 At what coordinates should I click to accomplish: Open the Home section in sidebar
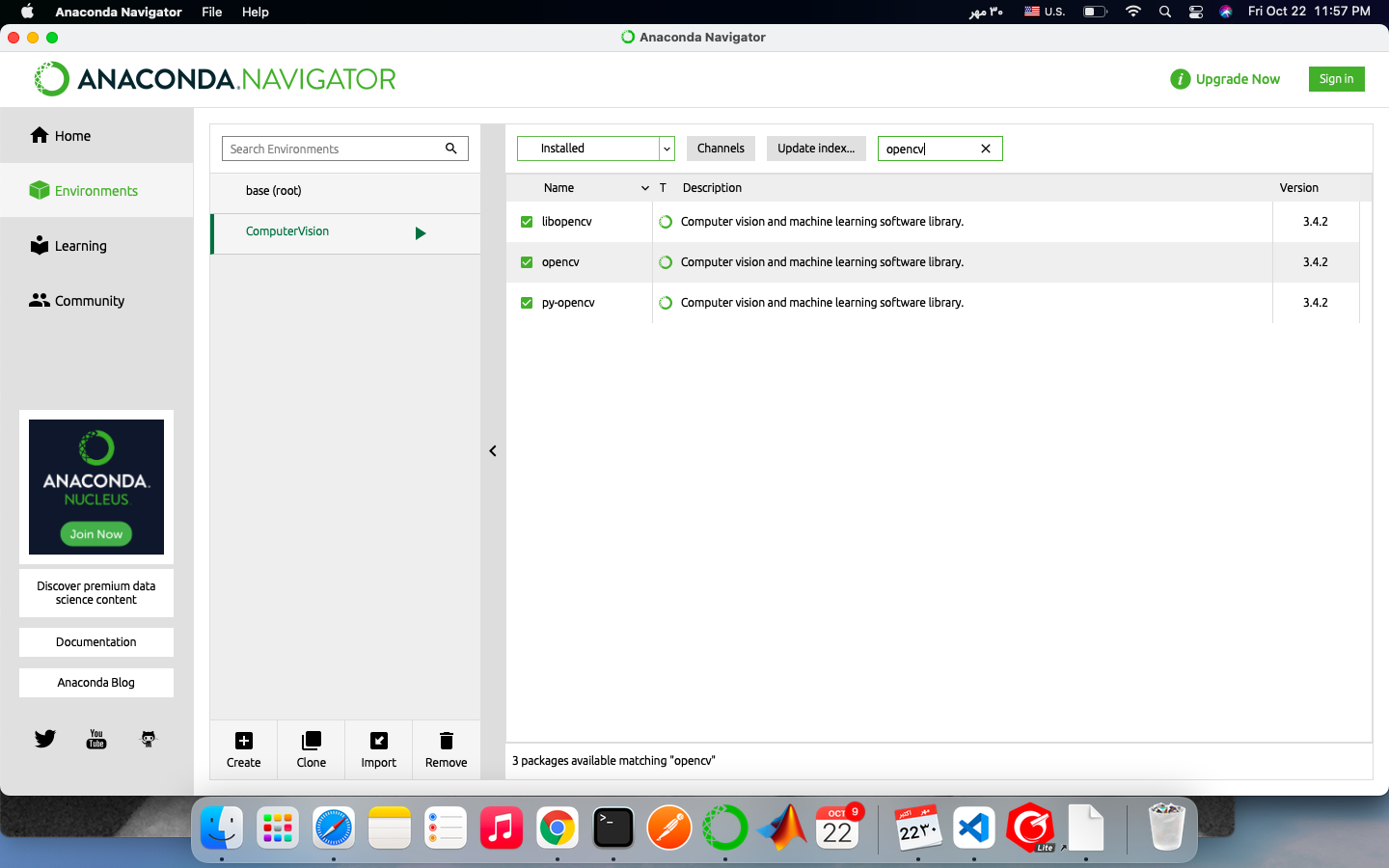pyautogui.click(x=60, y=136)
